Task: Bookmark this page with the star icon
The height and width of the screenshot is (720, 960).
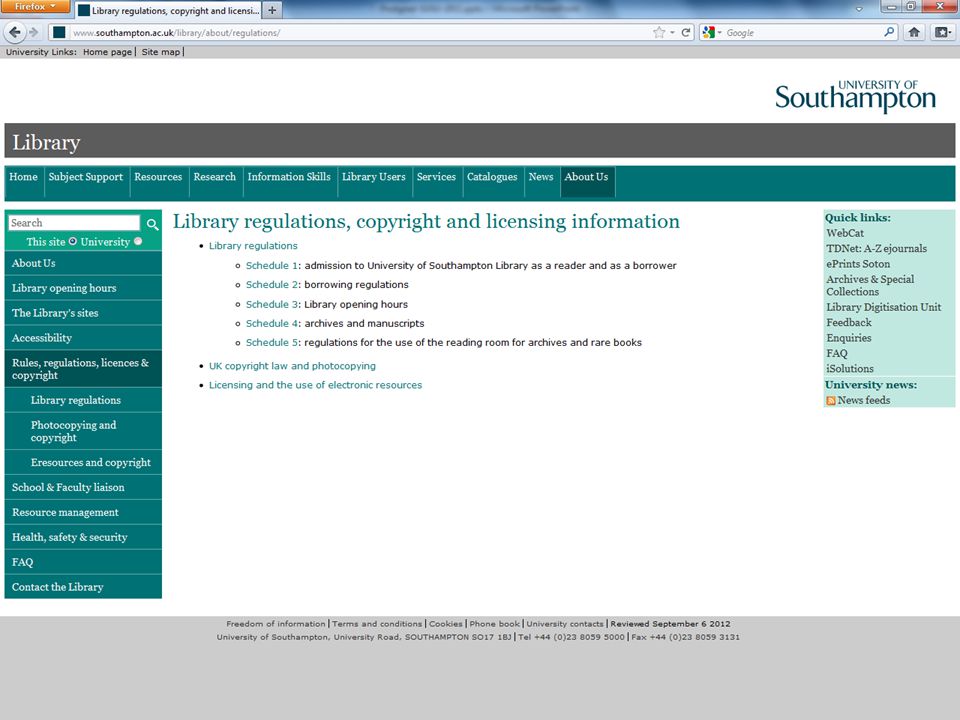Action: (659, 32)
